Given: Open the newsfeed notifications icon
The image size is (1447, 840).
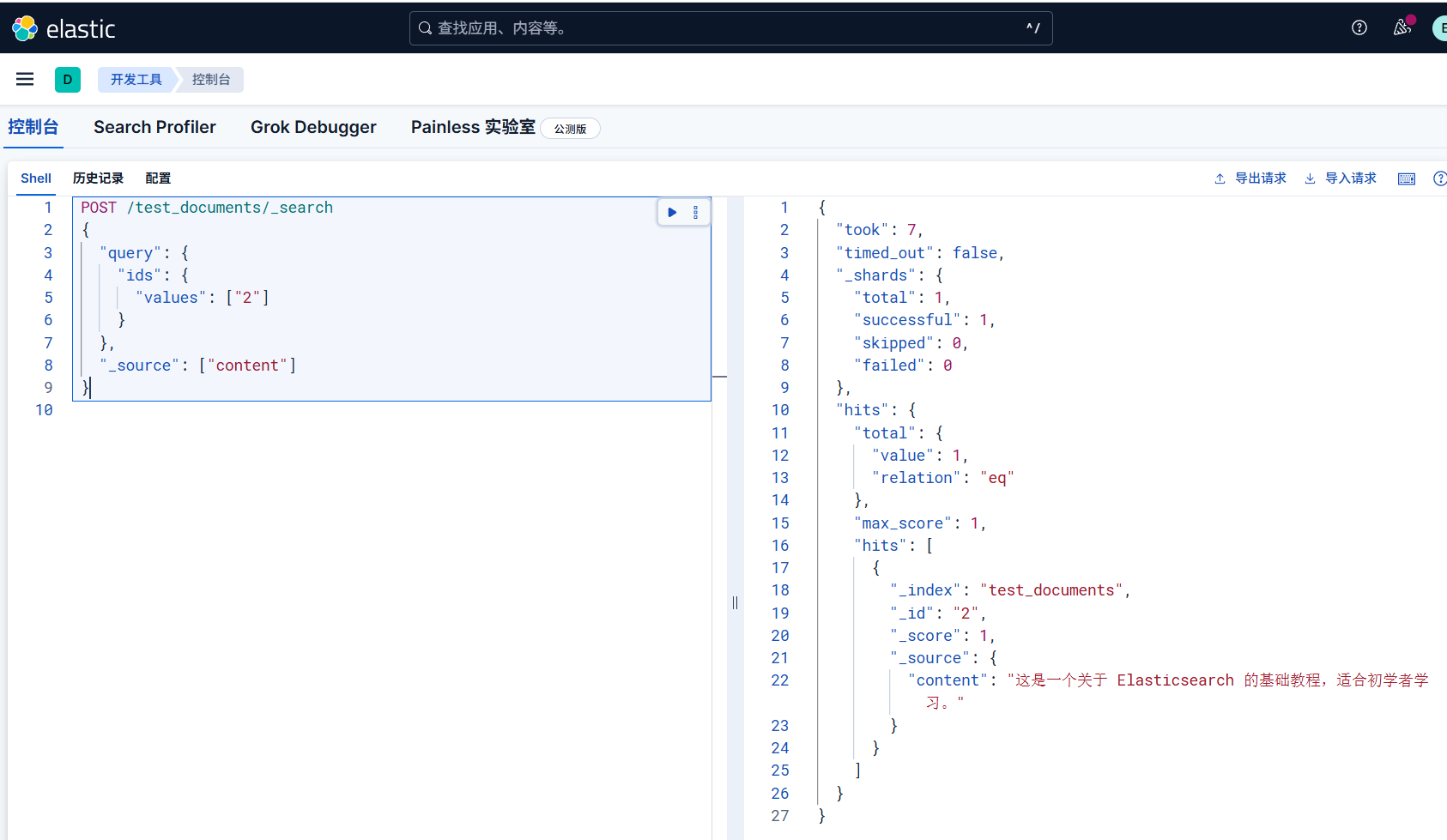Looking at the screenshot, I should 1402,27.
